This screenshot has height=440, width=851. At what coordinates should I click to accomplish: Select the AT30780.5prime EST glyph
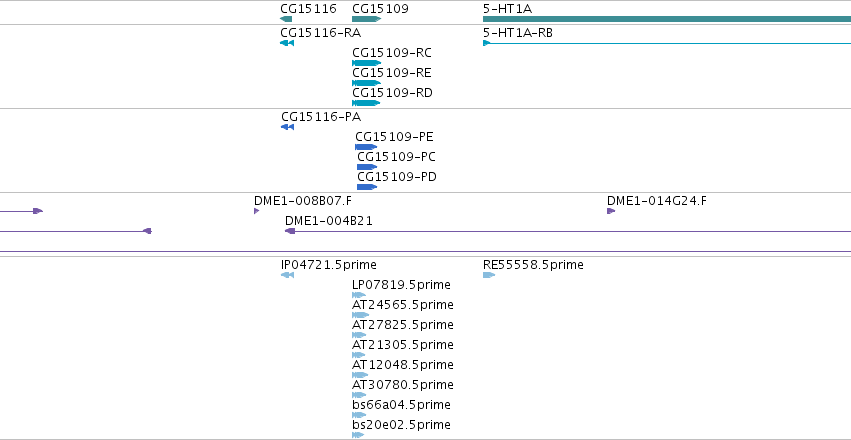[x=359, y=395]
